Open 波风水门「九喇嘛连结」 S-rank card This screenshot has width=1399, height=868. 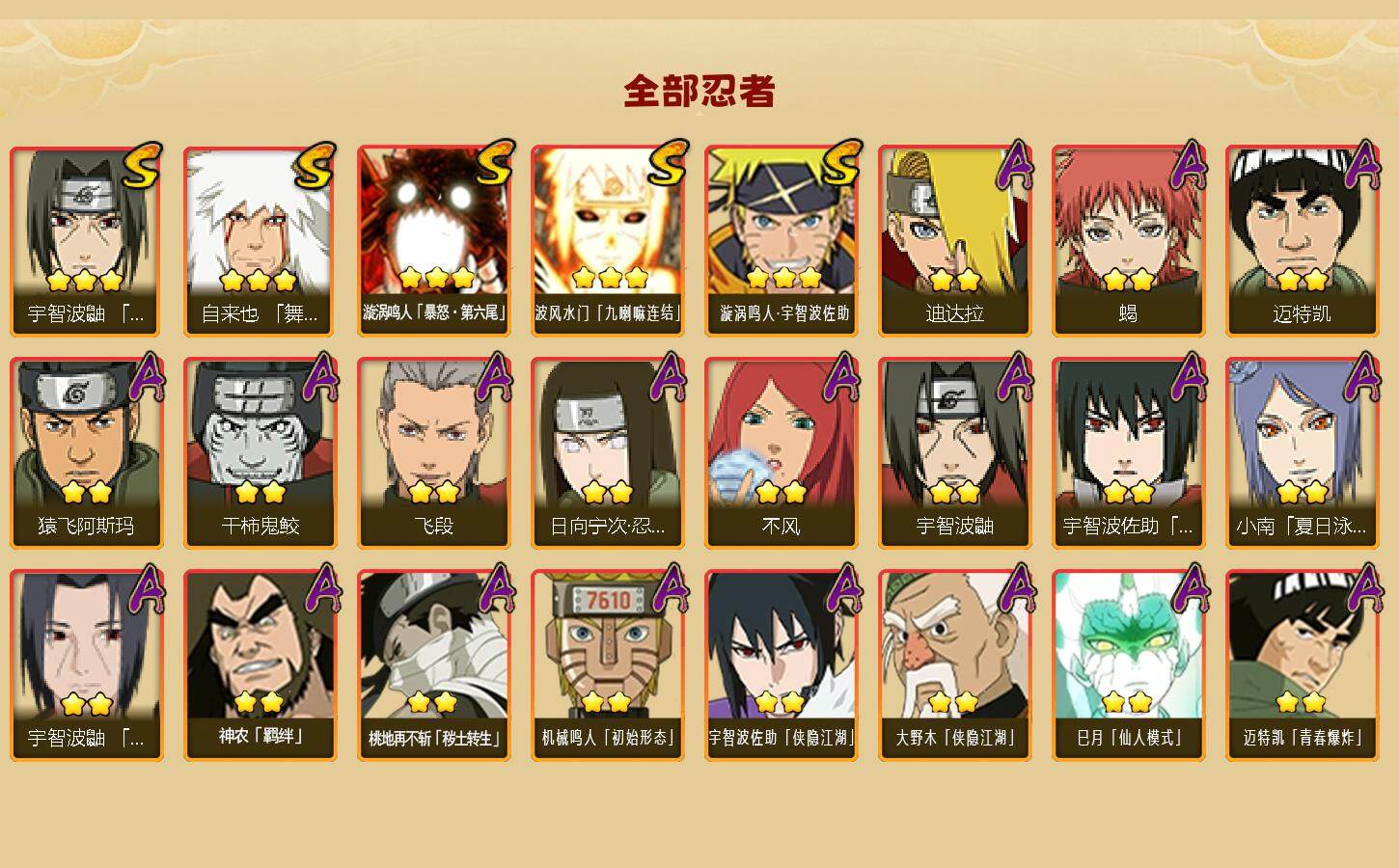[607, 241]
